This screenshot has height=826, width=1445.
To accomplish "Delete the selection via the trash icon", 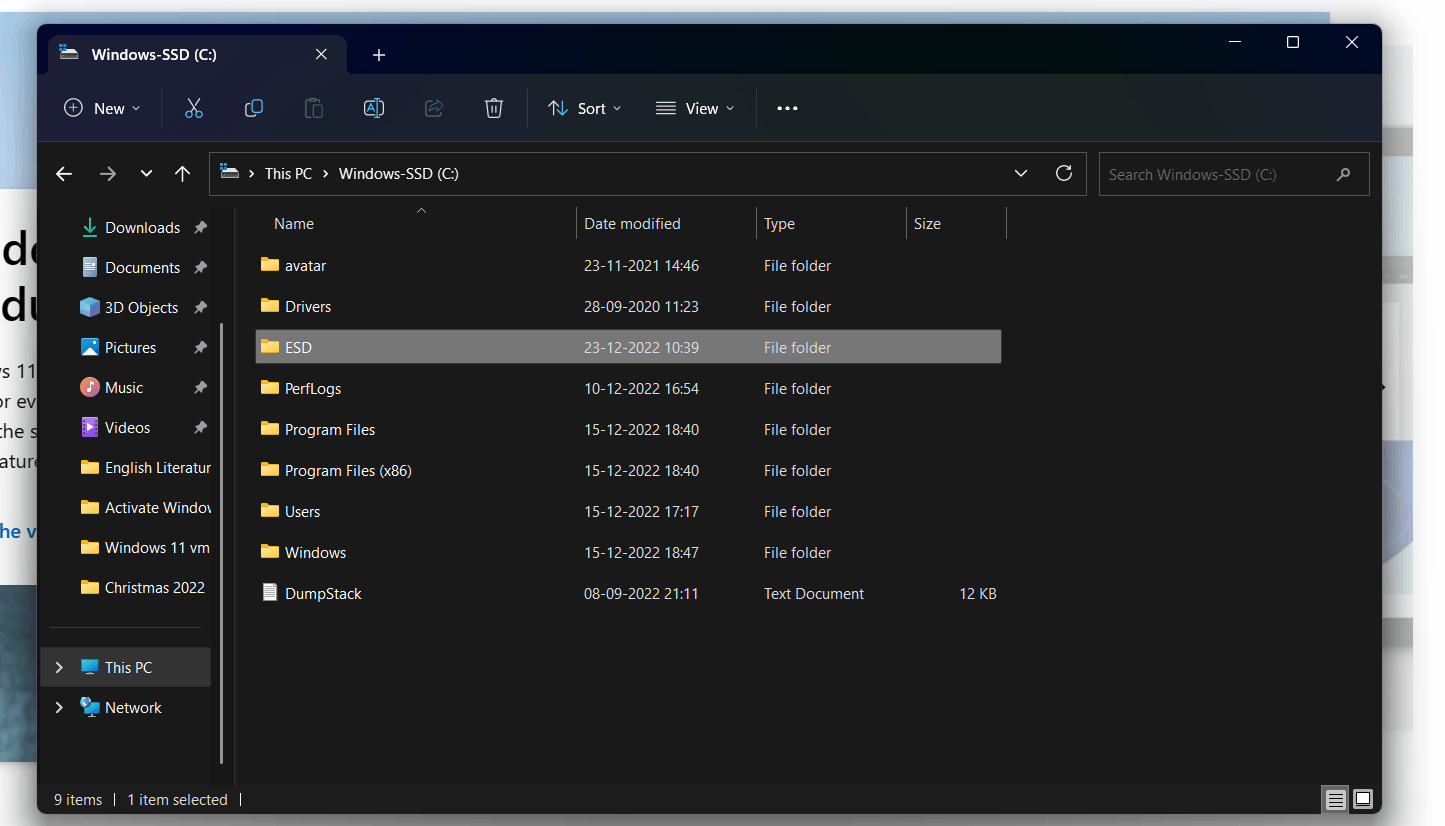I will [x=493, y=108].
